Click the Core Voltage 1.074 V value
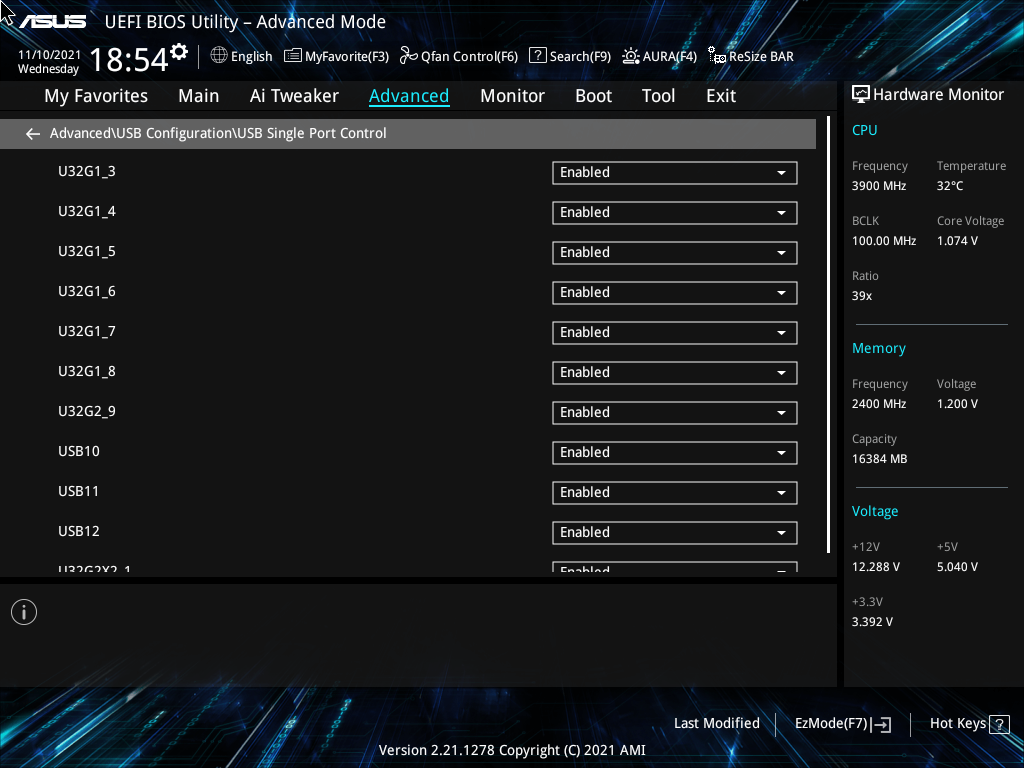 tap(957, 241)
